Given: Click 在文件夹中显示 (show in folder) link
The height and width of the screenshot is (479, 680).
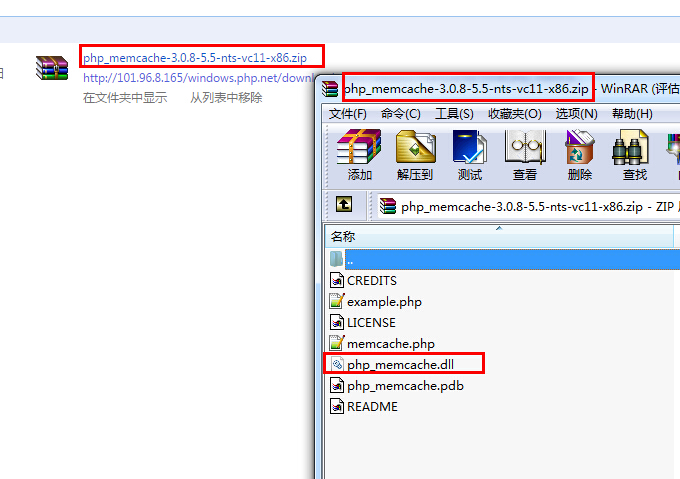Looking at the screenshot, I should [125, 98].
